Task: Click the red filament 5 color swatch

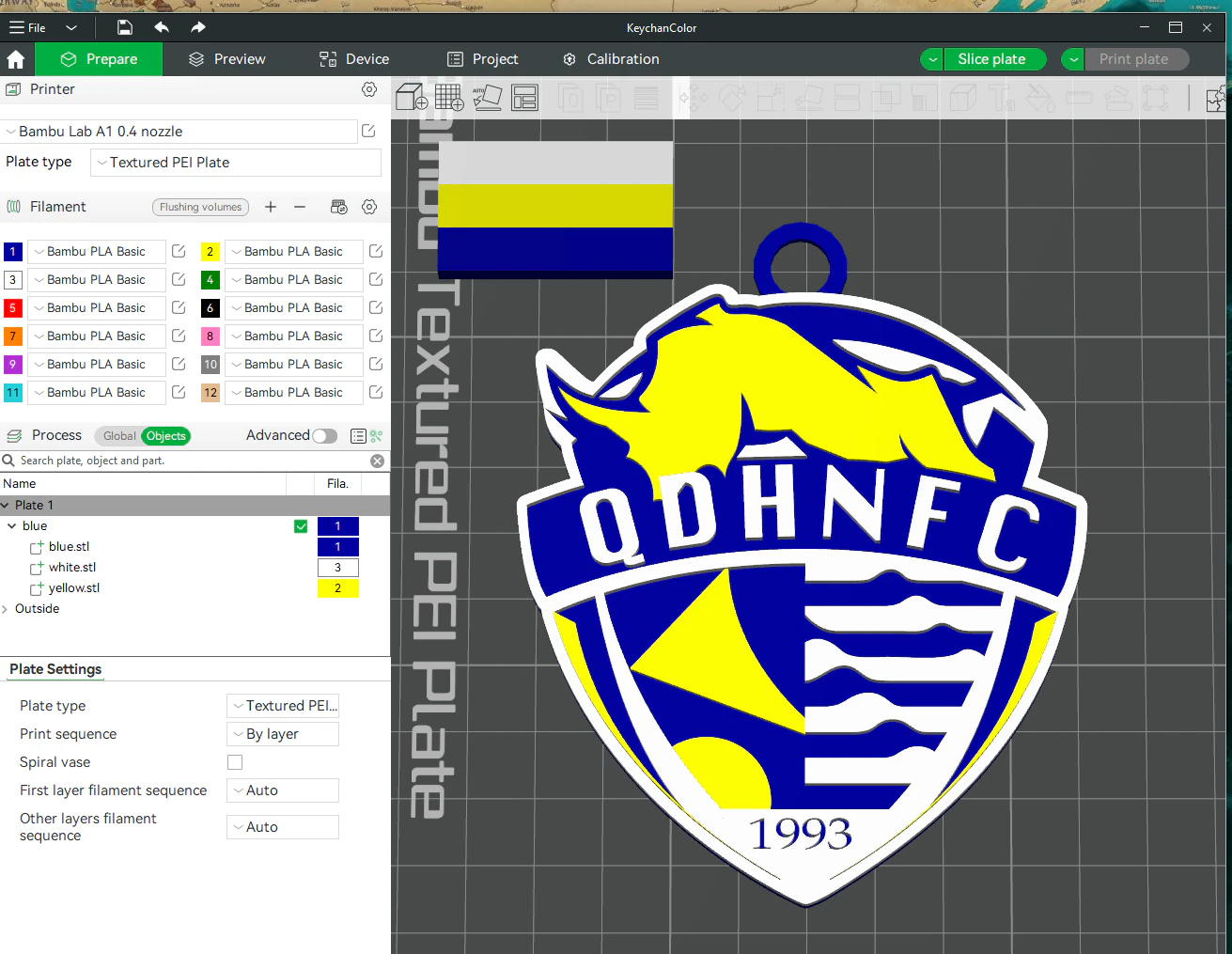Action: pyautogui.click(x=13, y=307)
